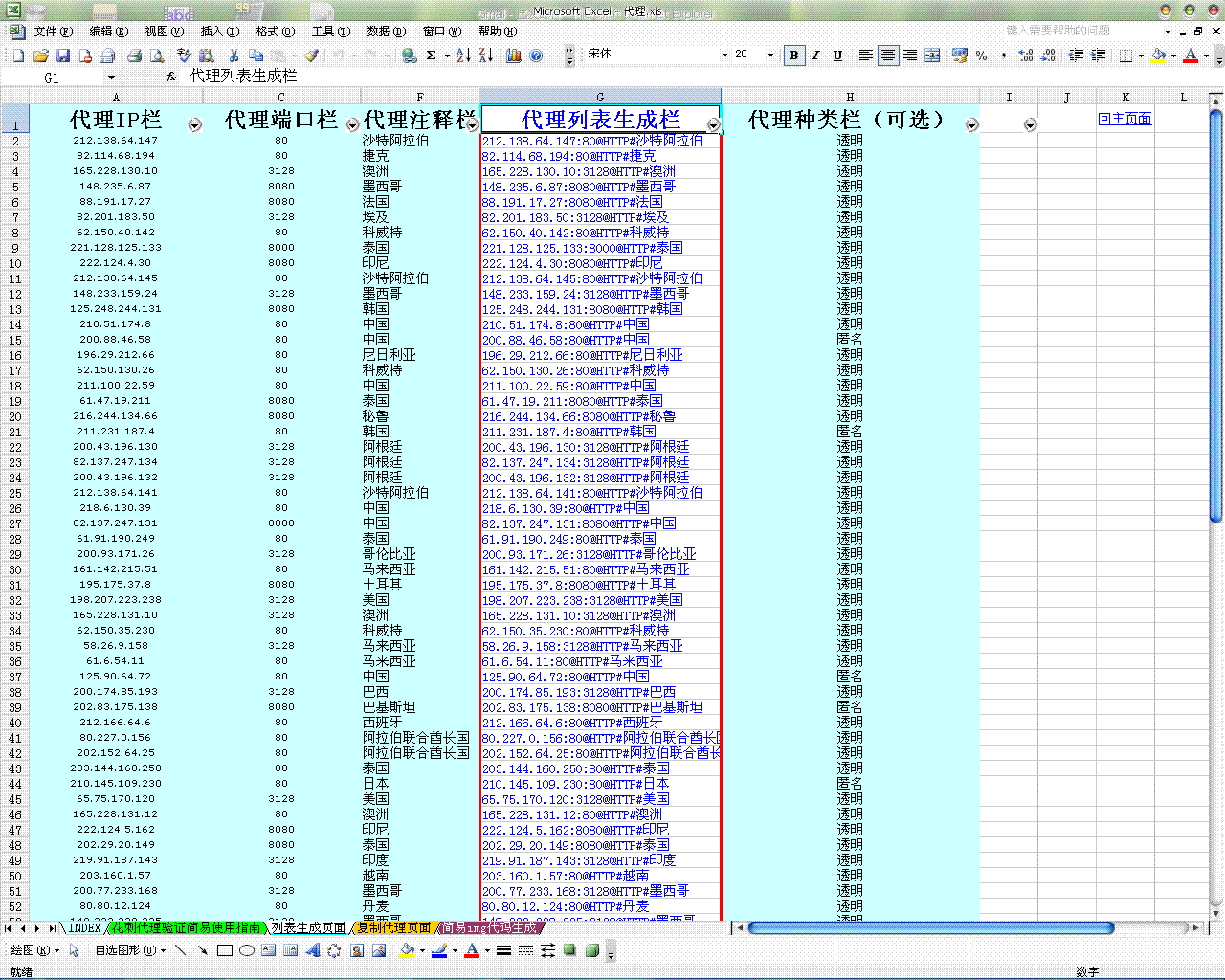Open the 数据 menu
1225x980 pixels.
[386, 32]
